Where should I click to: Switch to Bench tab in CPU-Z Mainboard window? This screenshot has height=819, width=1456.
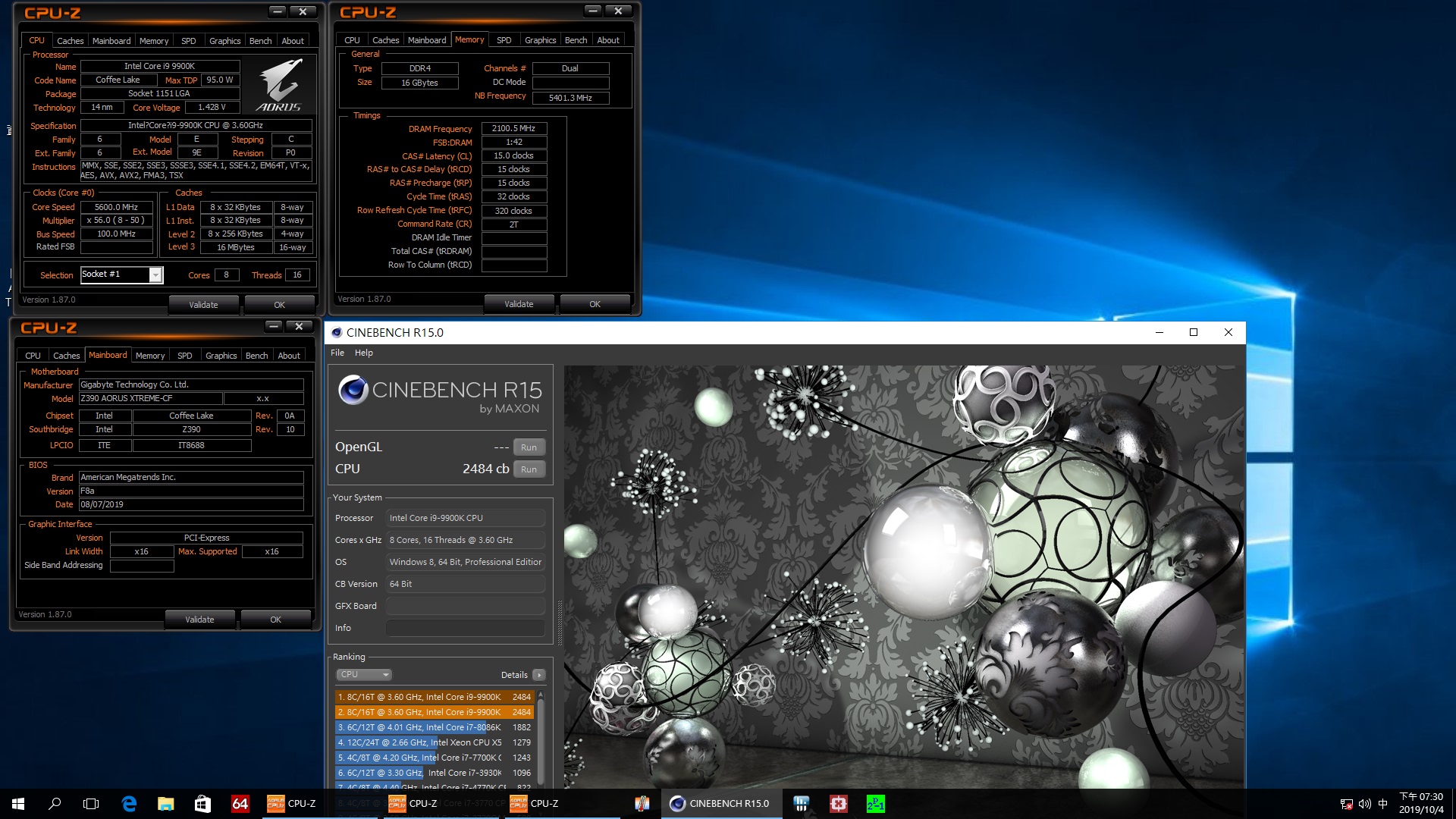tap(257, 356)
